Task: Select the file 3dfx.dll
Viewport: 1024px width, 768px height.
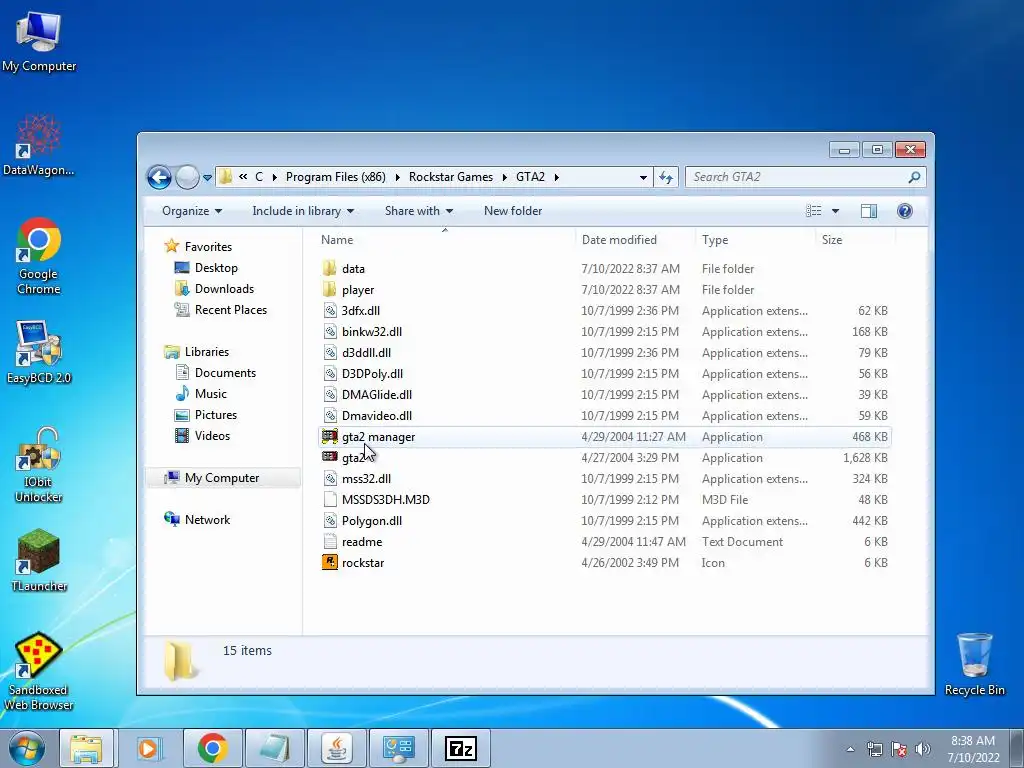Action: tap(360, 310)
